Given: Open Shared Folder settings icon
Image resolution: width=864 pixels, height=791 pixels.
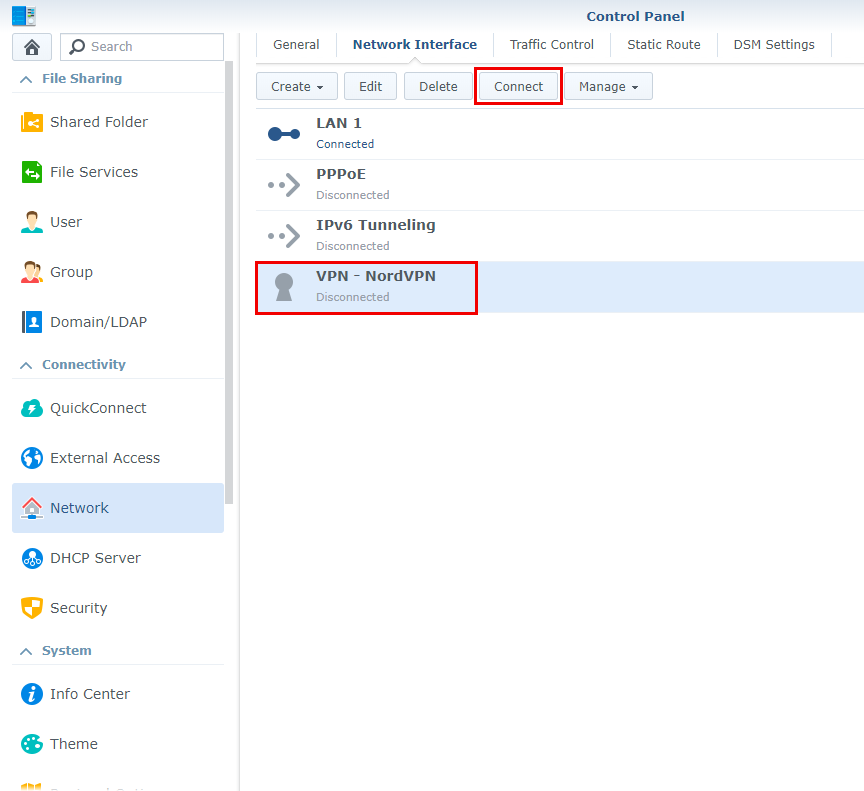Looking at the screenshot, I should [x=32, y=122].
